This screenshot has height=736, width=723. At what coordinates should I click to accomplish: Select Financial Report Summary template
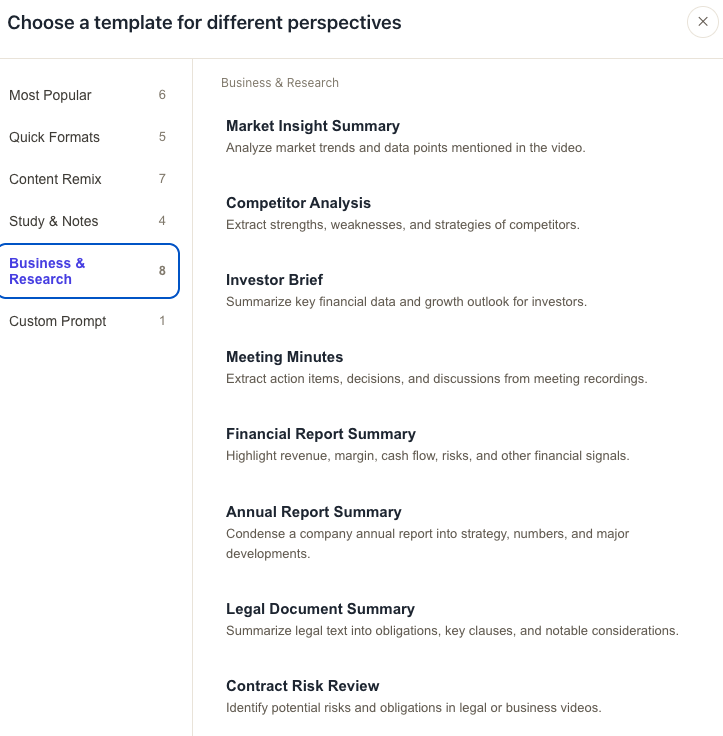tap(458, 444)
